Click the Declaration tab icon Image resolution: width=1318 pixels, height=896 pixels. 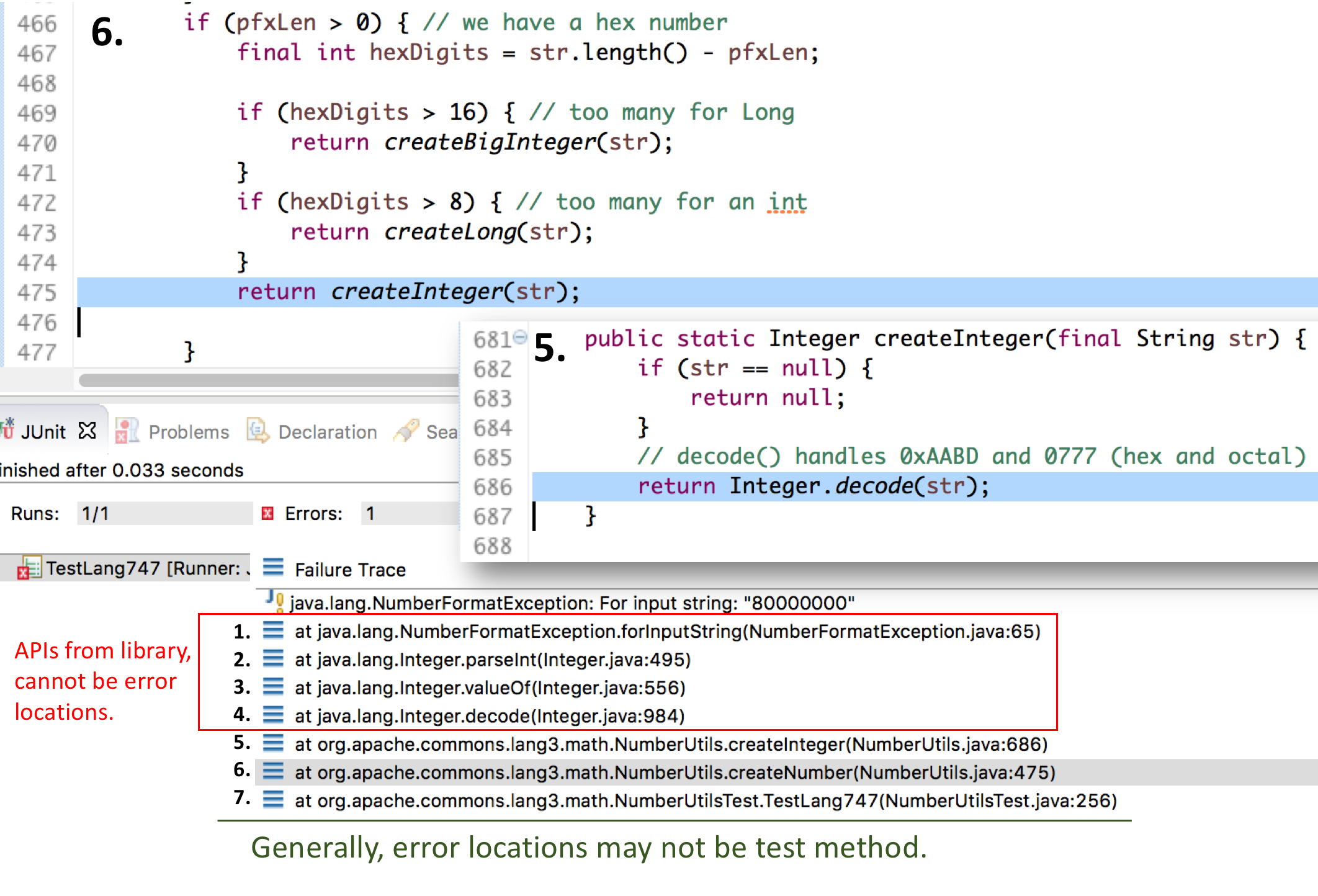[258, 430]
